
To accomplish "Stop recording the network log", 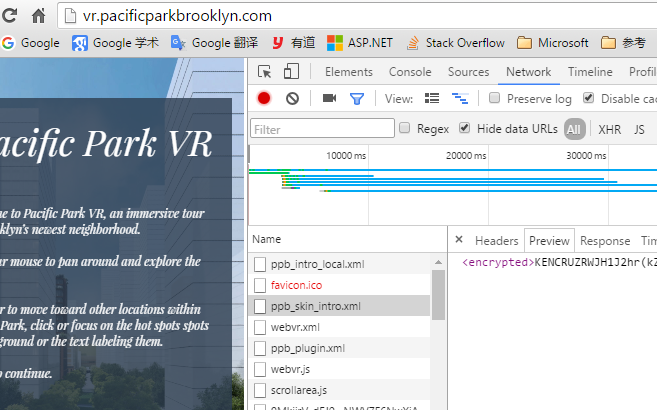I will [x=264, y=98].
